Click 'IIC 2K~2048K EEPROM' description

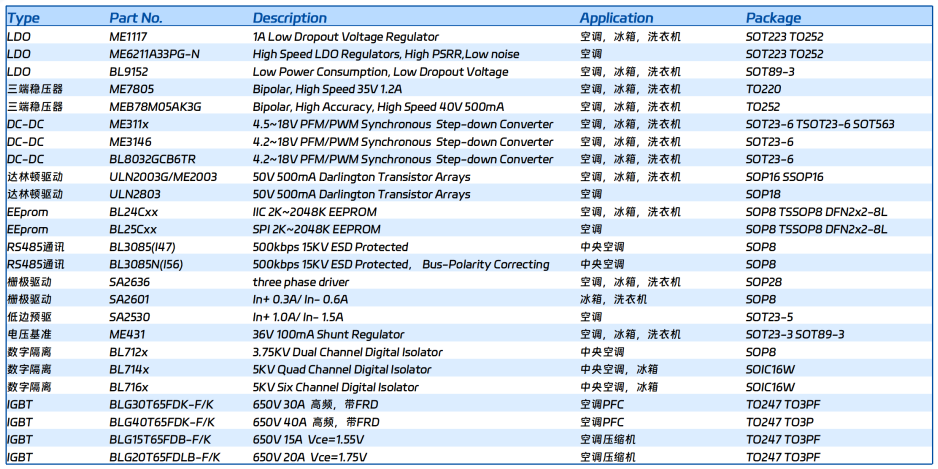315,212
